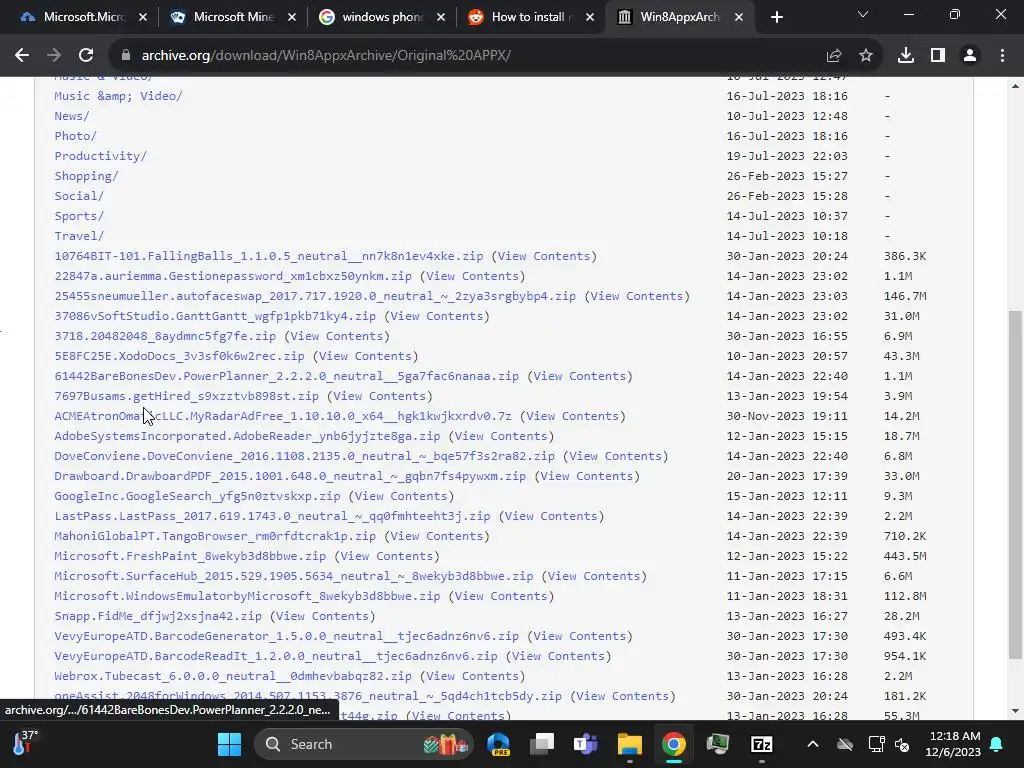Click the Chrome taskbar icon

click(673, 744)
